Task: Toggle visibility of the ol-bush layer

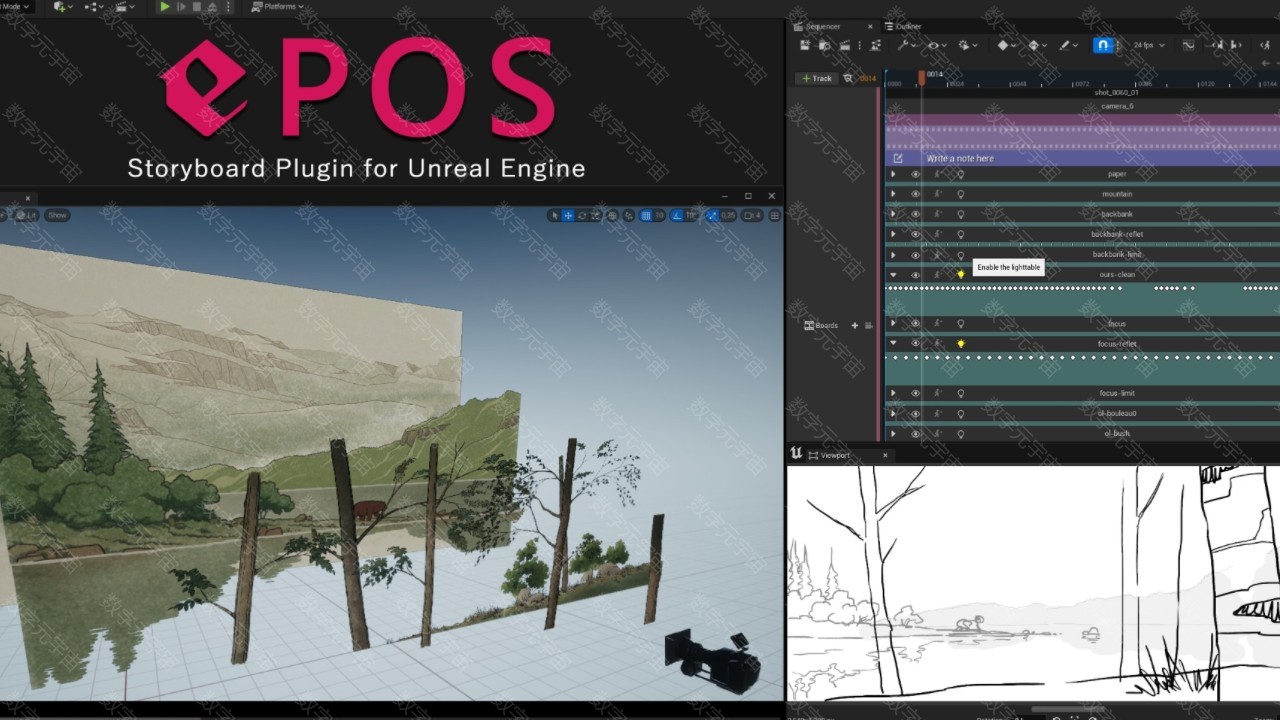Action: pyautogui.click(x=915, y=434)
